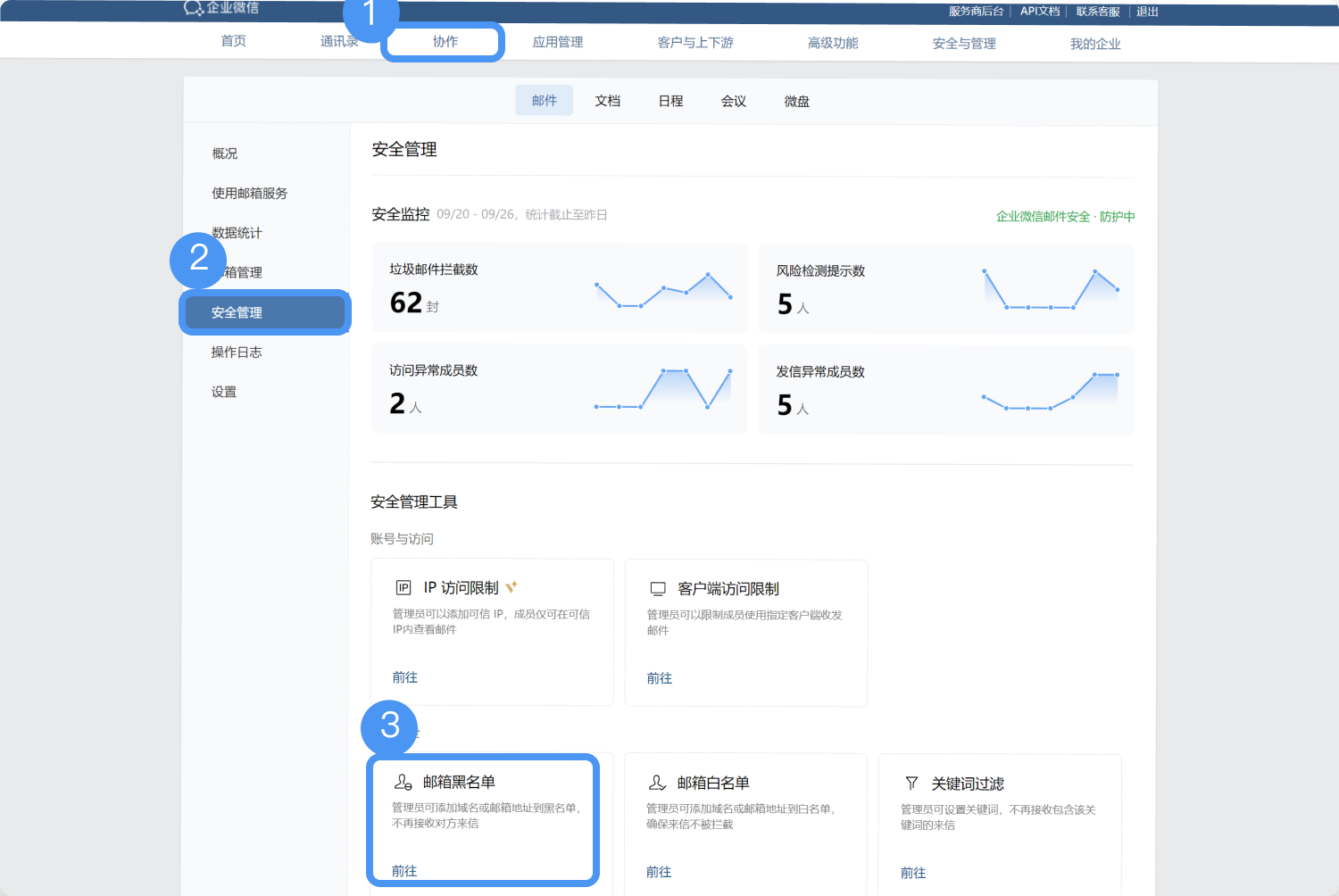Switch to the 文档 sub-tab
The height and width of the screenshot is (896, 1339).
click(x=608, y=101)
